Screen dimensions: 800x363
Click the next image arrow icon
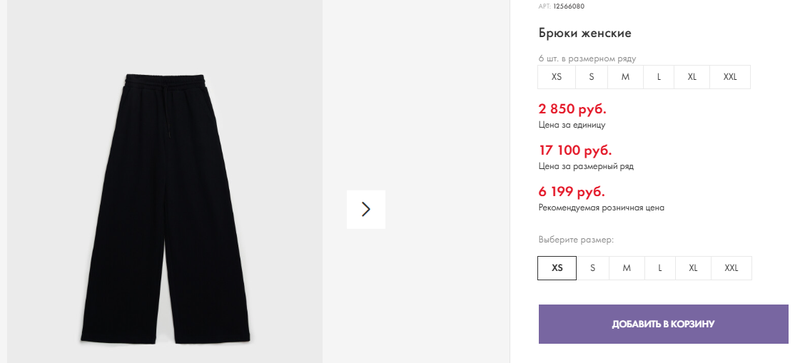tap(366, 209)
